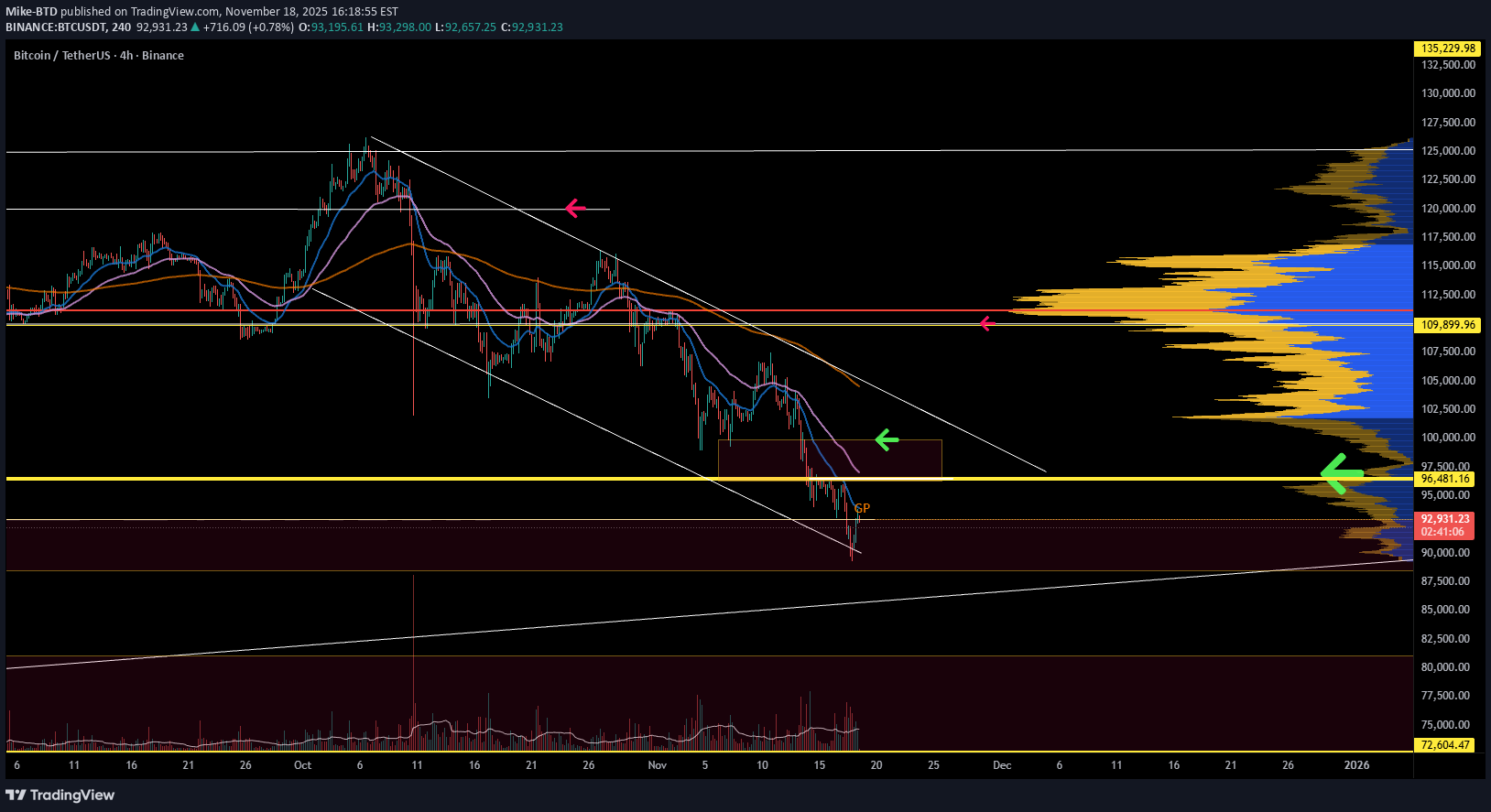Click the yellow 135,229.98 price label
The width and height of the screenshot is (1491, 812).
[1448, 49]
